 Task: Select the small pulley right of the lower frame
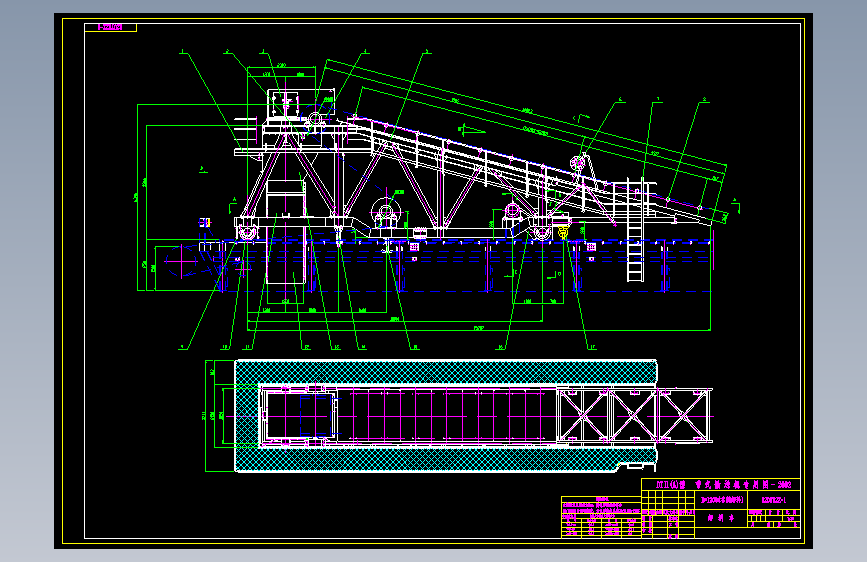coord(512,211)
